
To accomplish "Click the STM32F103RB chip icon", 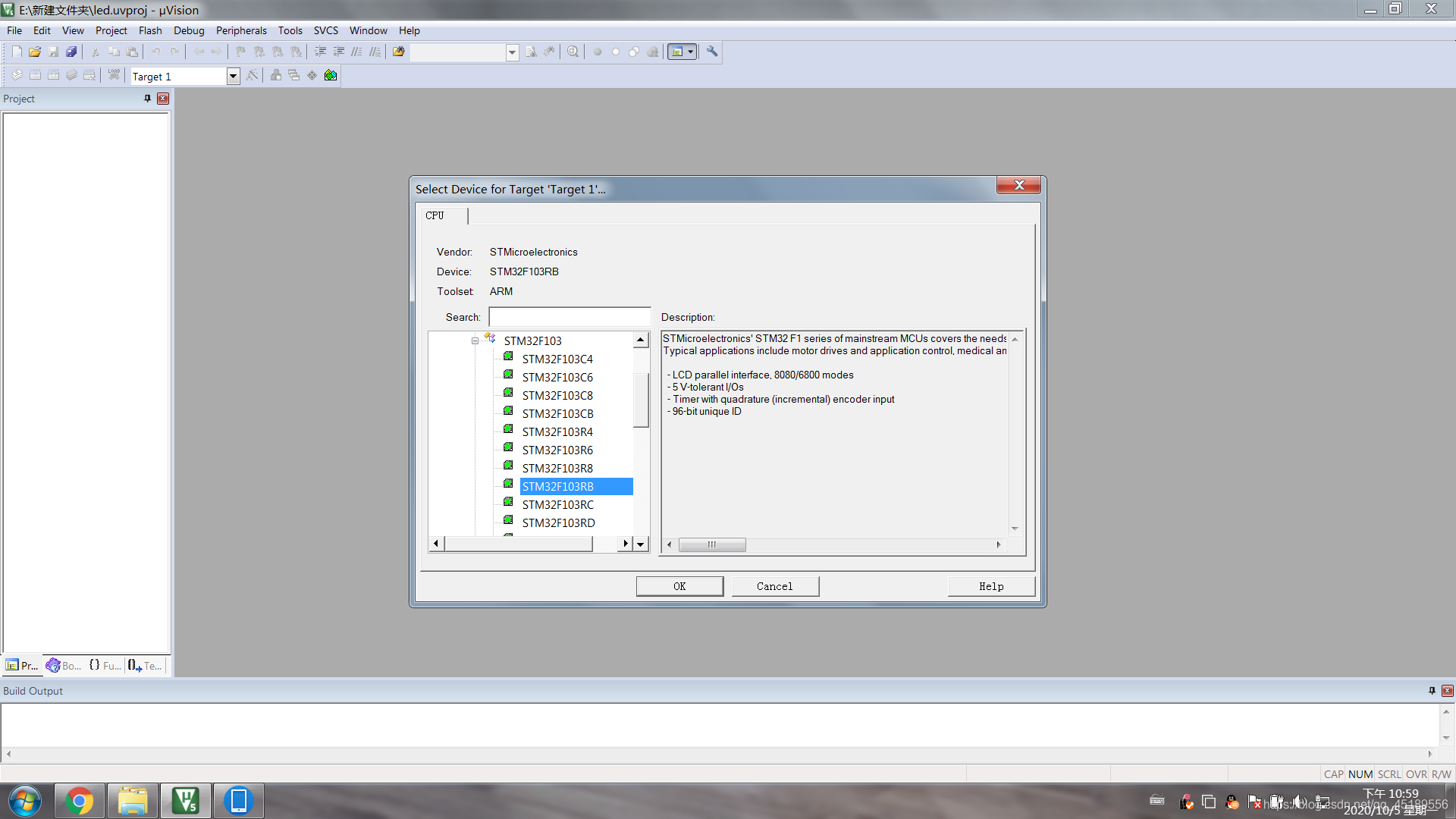I will coord(508,485).
